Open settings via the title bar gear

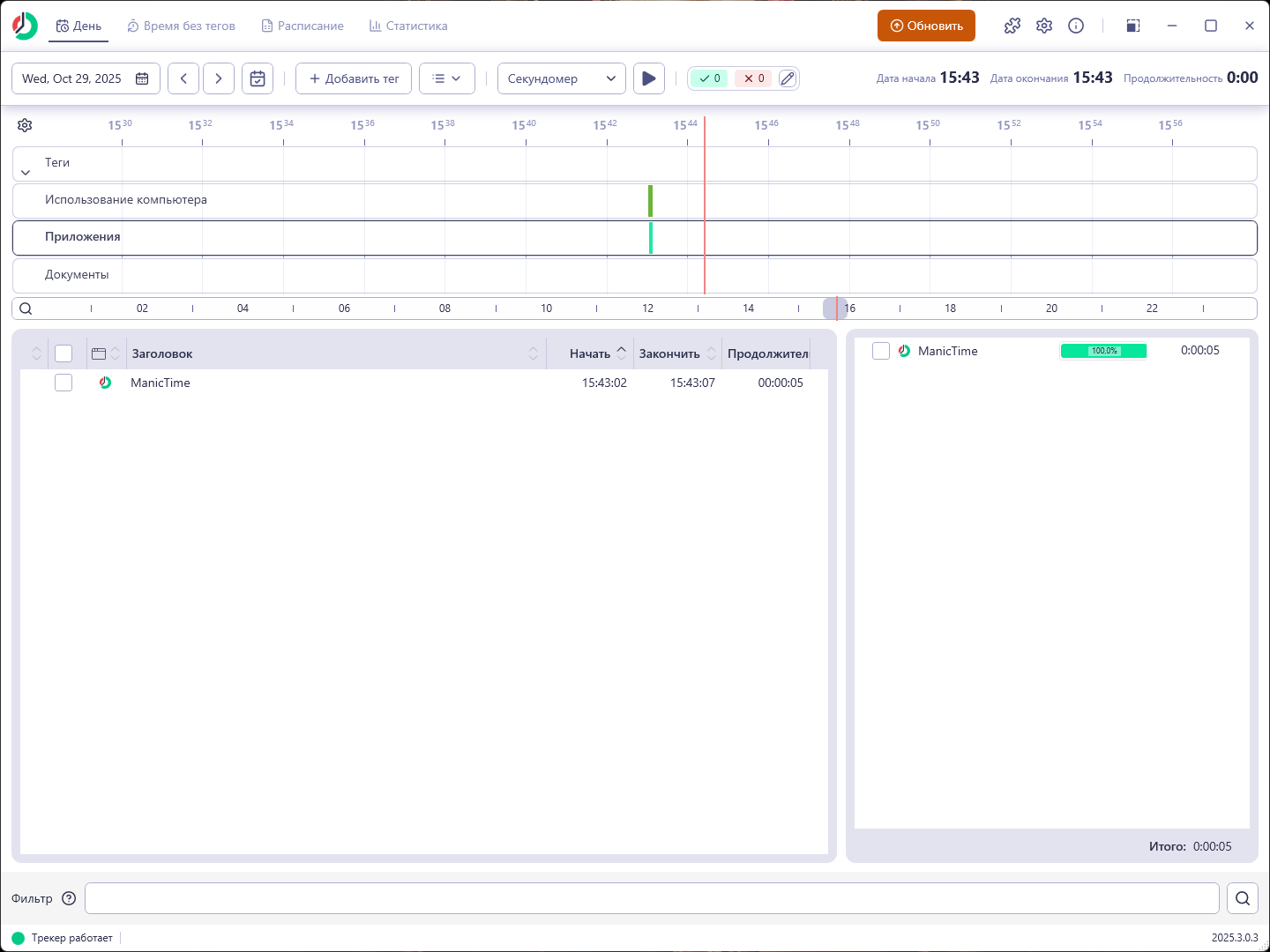1044,26
